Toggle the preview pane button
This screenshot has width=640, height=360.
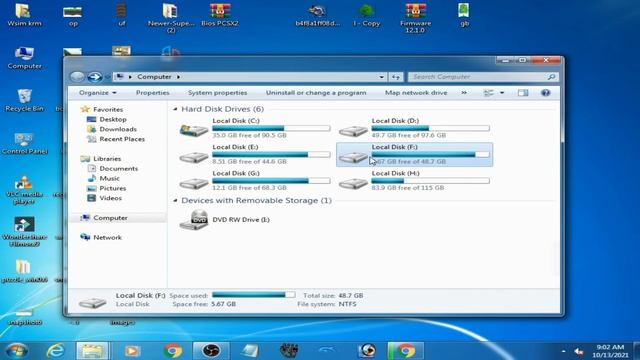[523, 93]
